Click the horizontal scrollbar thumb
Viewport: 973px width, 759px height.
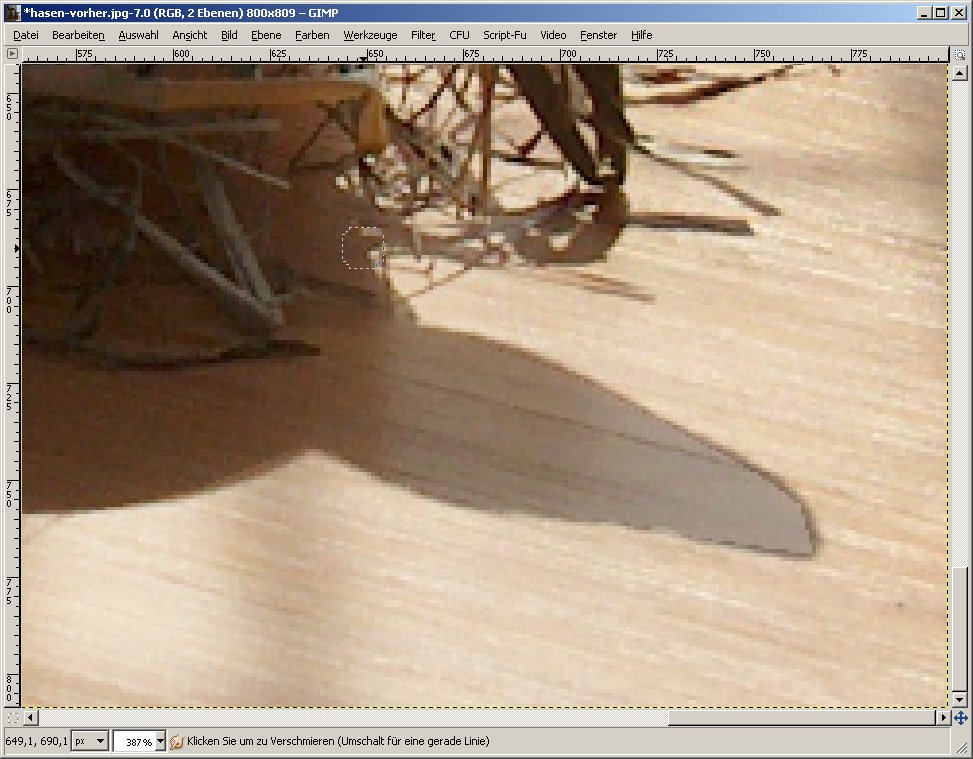[802, 718]
